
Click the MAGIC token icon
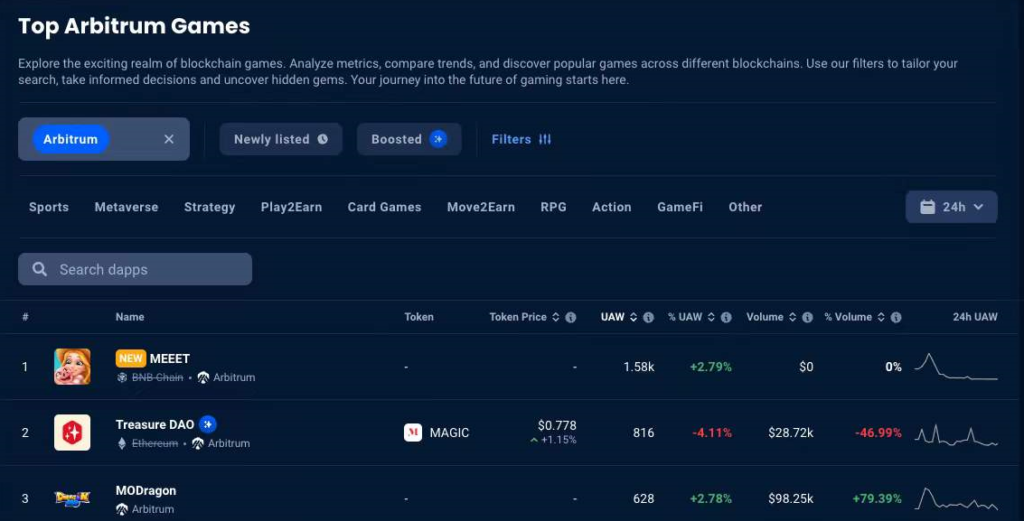tap(413, 433)
